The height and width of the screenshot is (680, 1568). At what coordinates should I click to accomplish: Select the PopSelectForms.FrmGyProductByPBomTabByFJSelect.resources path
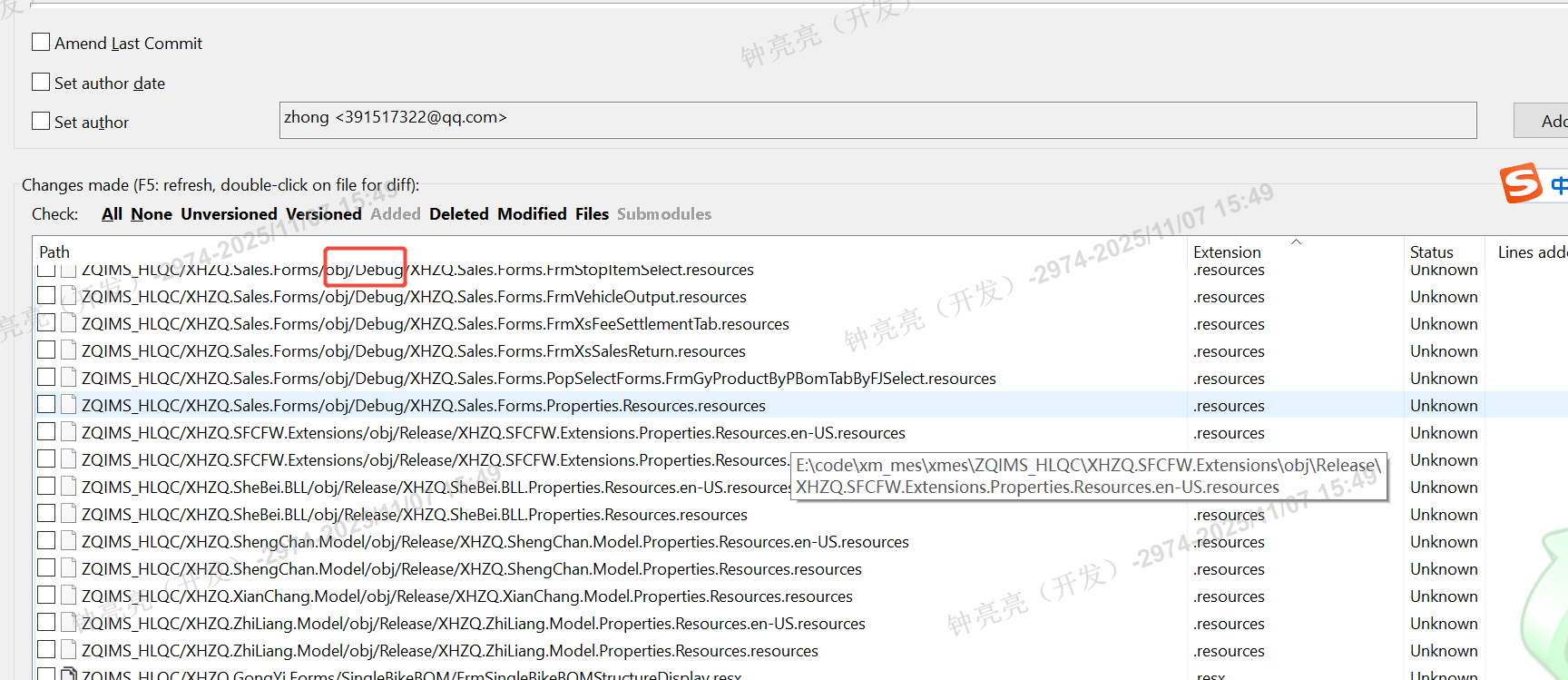tap(539, 379)
